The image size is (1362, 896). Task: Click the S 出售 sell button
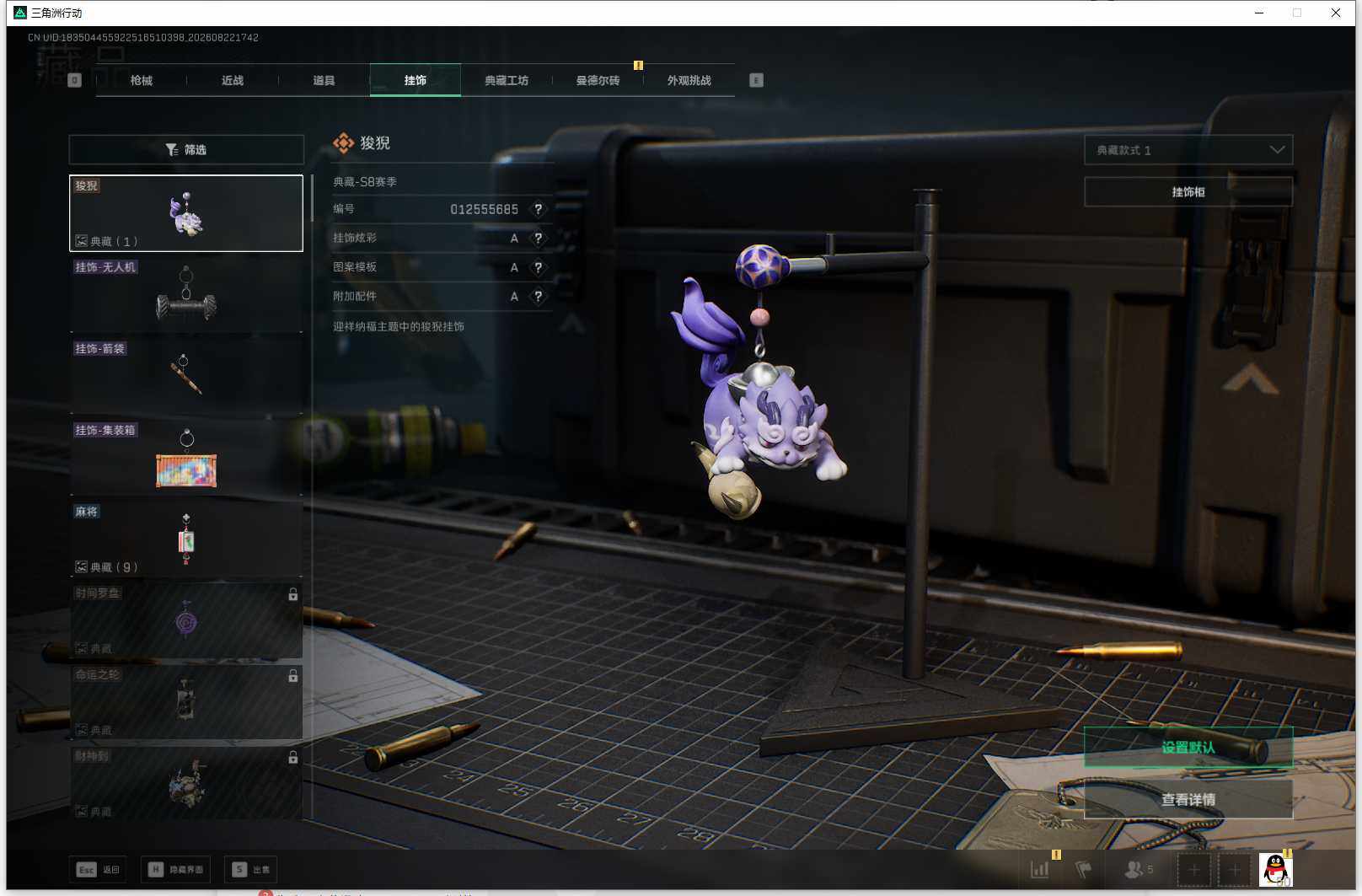pyautogui.click(x=251, y=870)
